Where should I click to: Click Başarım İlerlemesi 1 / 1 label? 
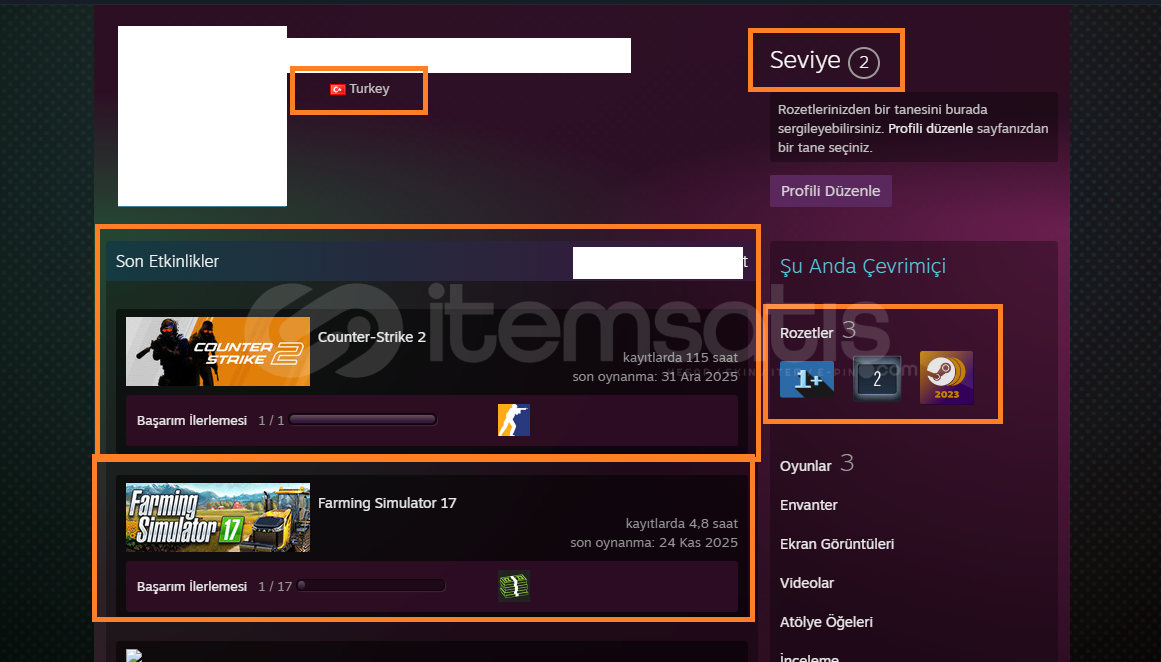pyautogui.click(x=210, y=421)
